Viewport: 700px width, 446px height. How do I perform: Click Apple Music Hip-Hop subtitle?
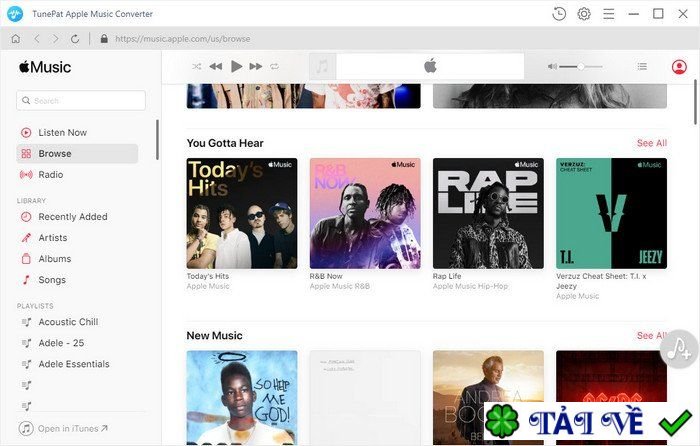[471, 286]
